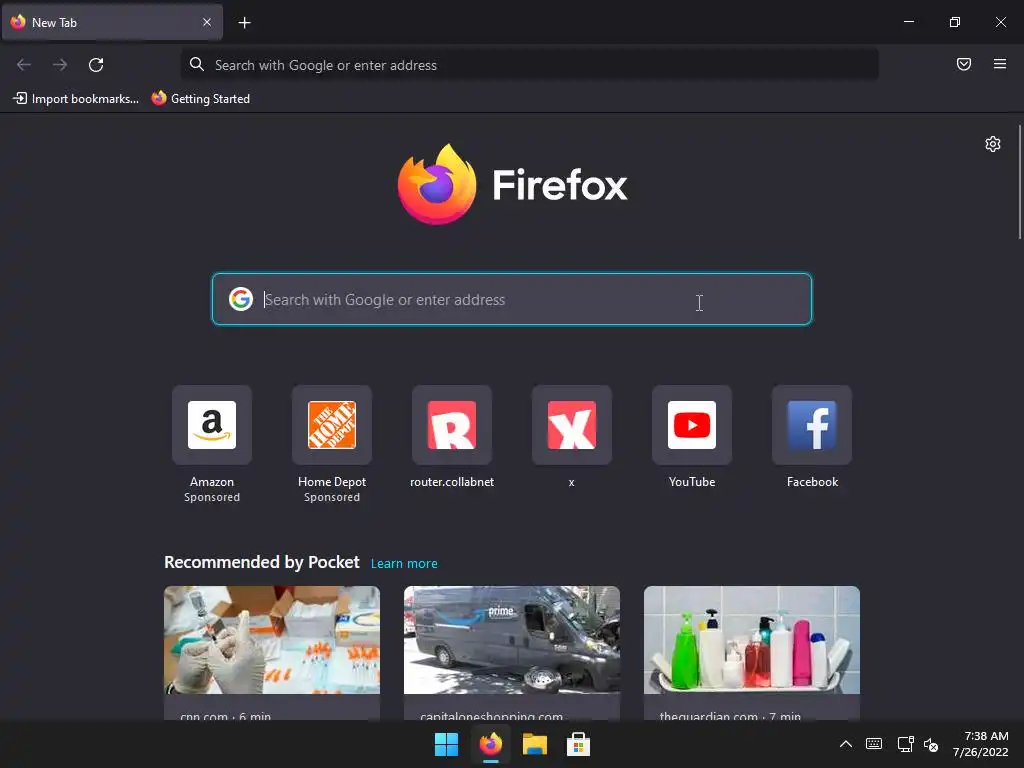Screen dimensions: 1024x768
Task: Open the Home Depot sponsored shortcut
Action: pos(332,425)
